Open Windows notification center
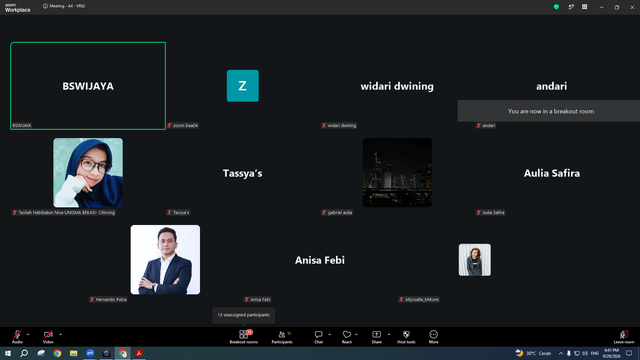Screen dimensions: 640x360 629,353
